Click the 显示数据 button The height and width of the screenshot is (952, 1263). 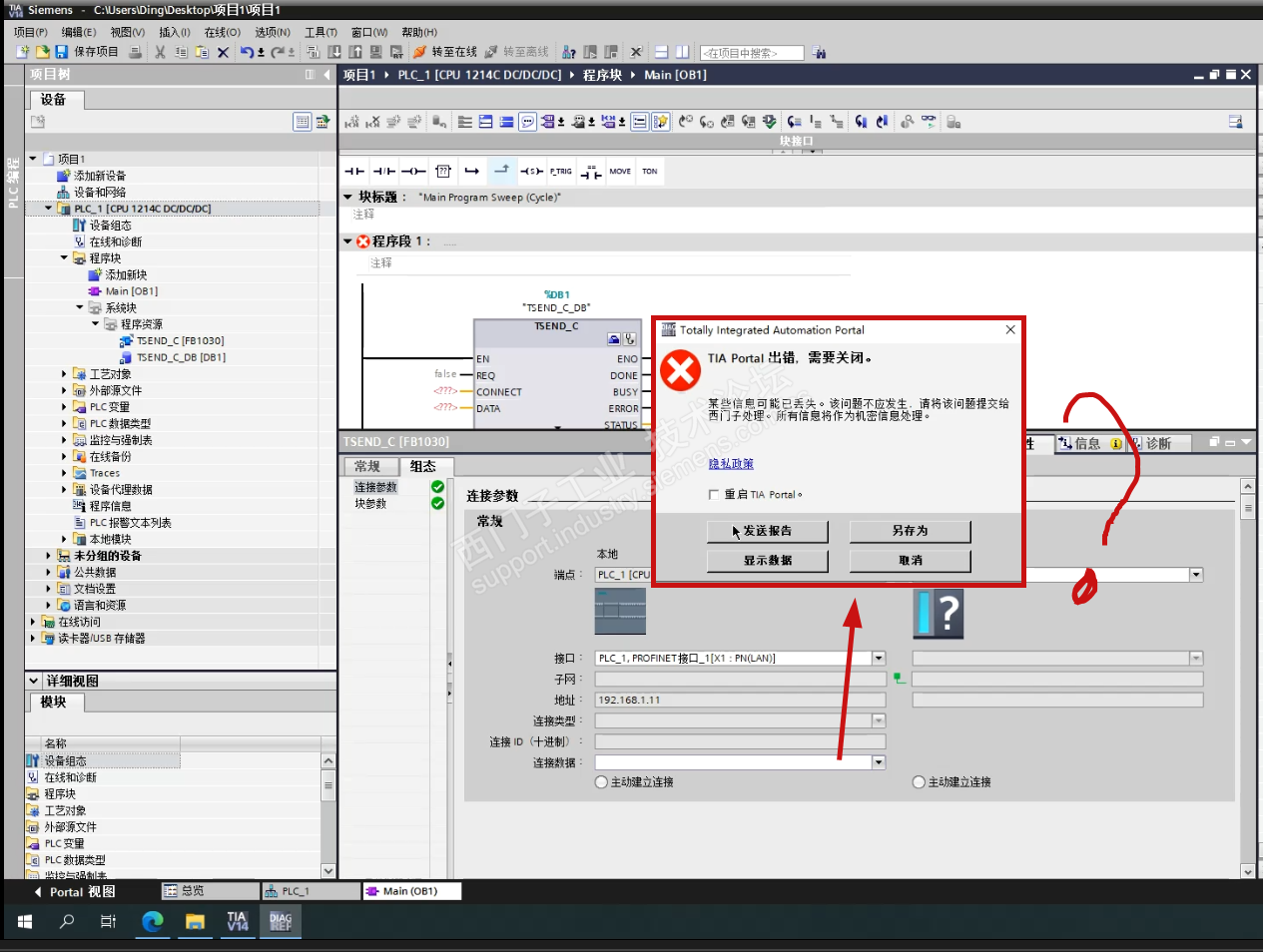[x=768, y=561]
